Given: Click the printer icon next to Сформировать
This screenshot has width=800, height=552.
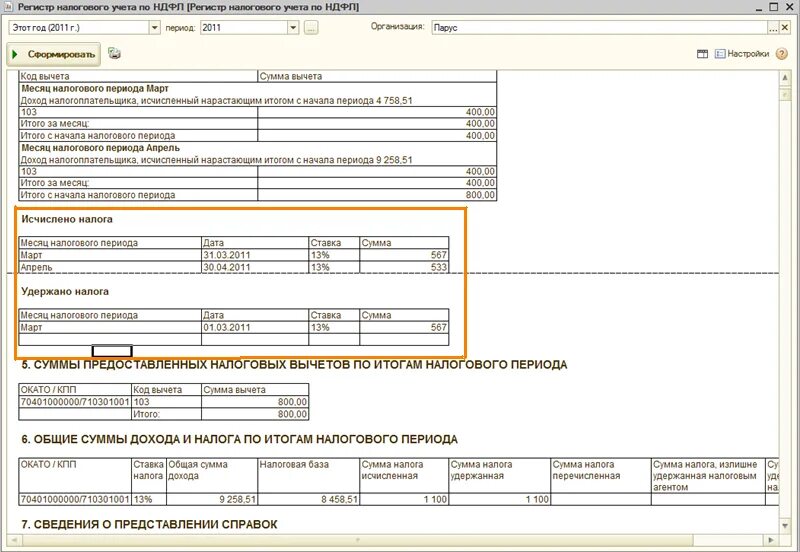Looking at the screenshot, I should point(115,54).
